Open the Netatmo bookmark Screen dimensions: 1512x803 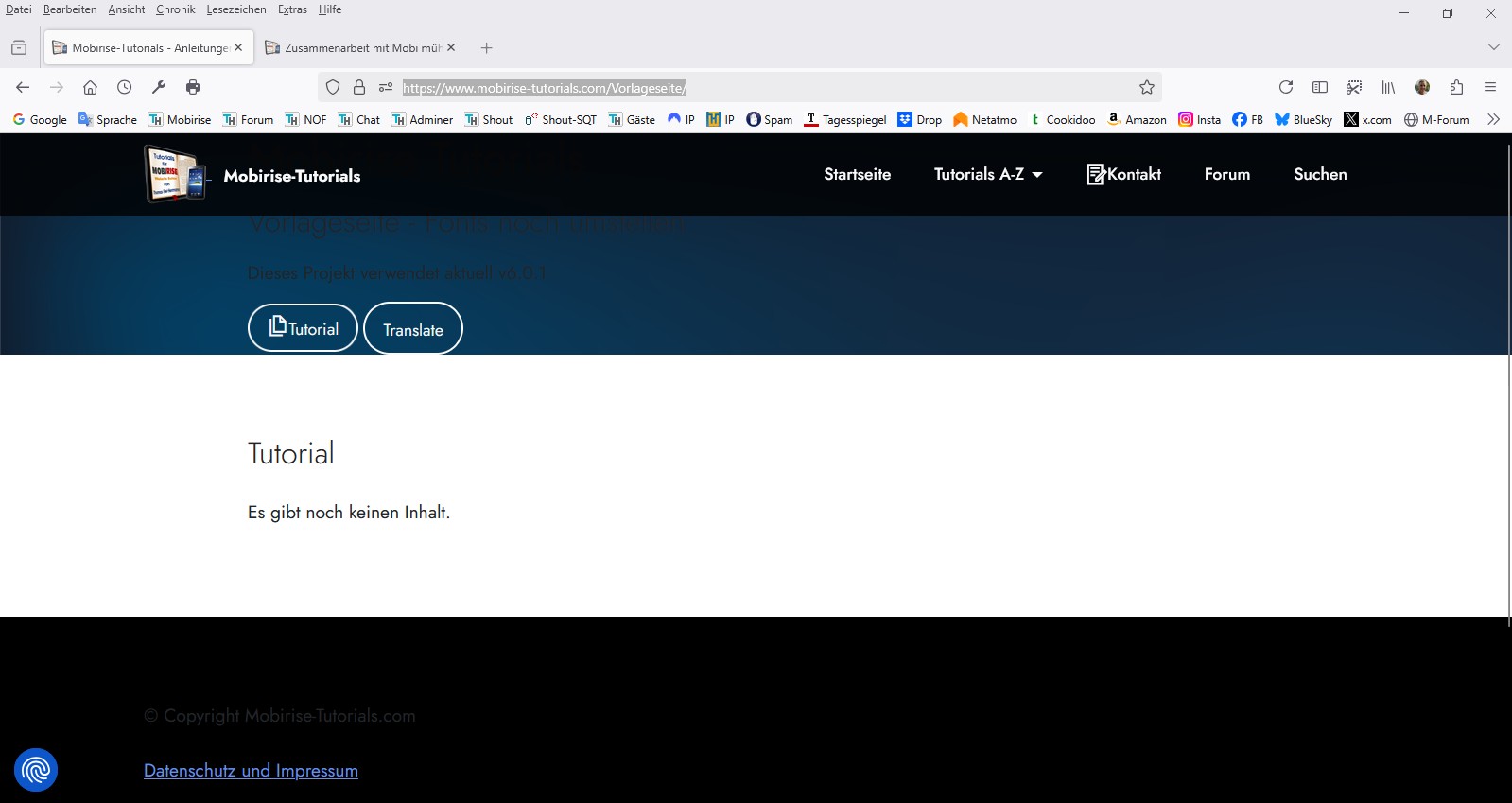click(x=985, y=119)
